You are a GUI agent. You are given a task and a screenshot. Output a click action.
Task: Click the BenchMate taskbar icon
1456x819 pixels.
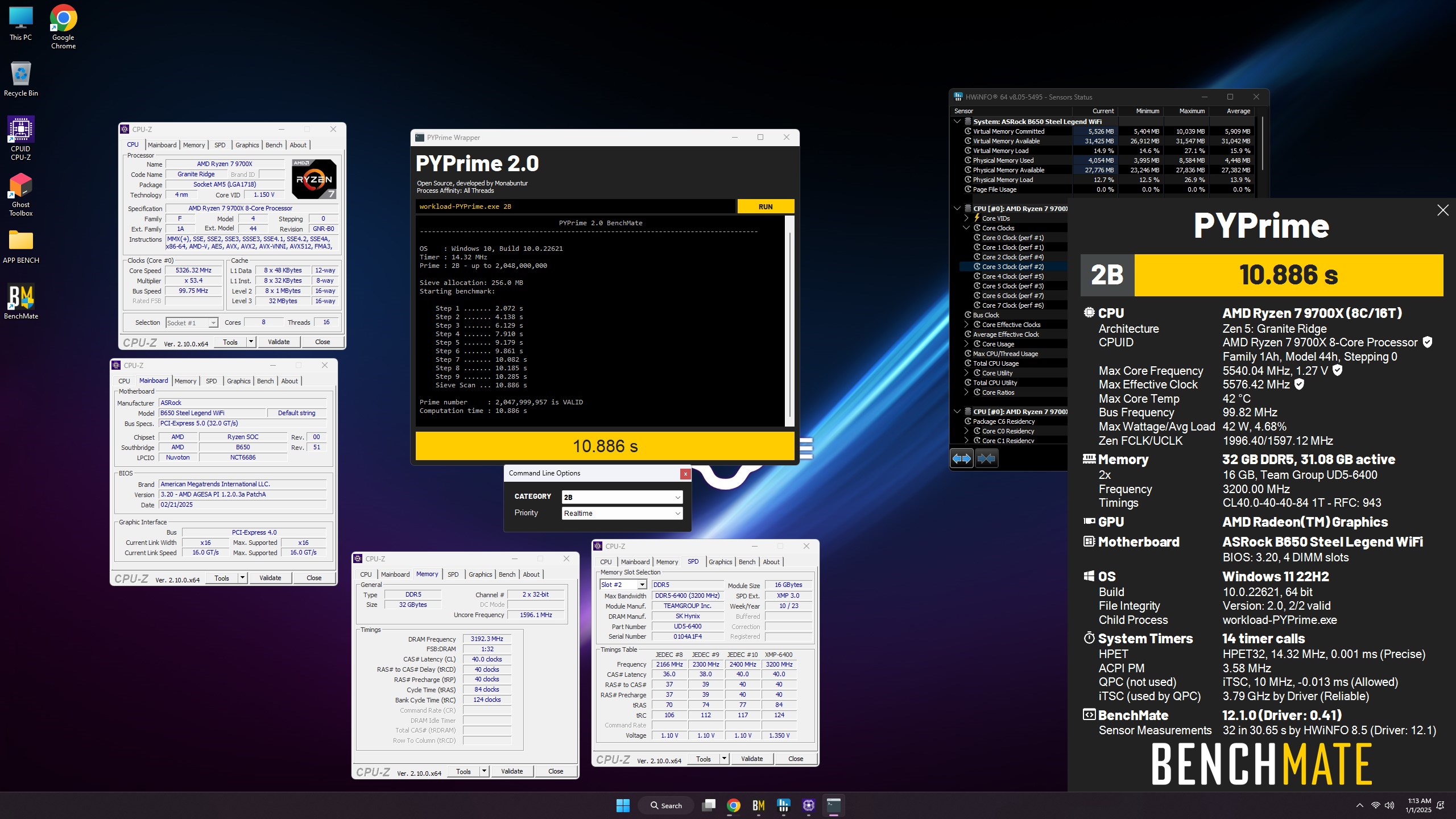pyautogui.click(x=759, y=805)
